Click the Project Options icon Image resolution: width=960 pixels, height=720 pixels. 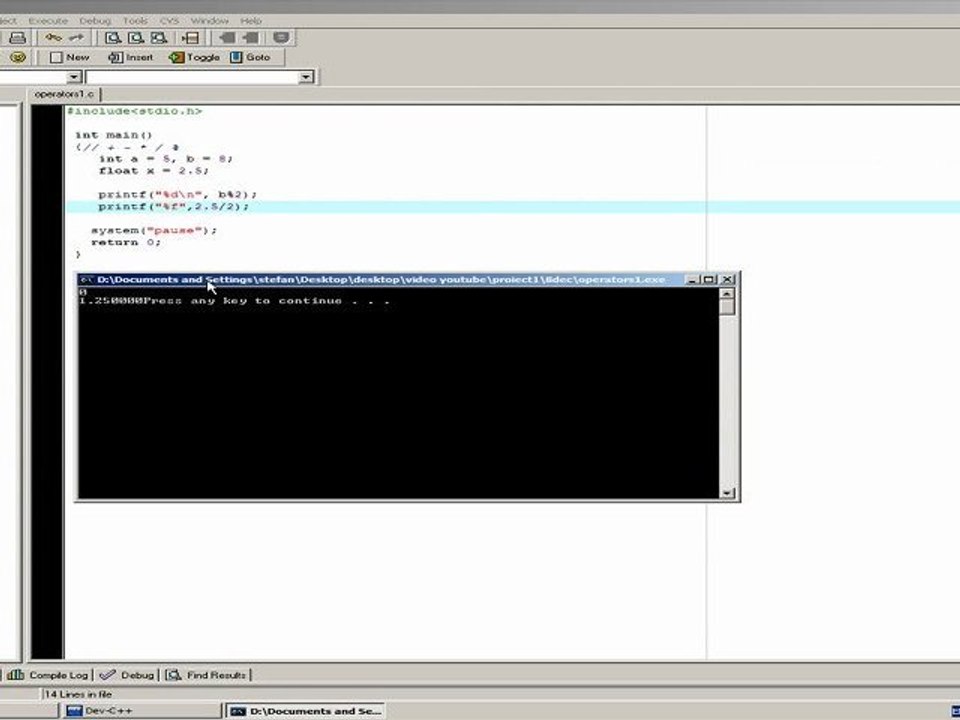pyautogui.click(x=280, y=38)
